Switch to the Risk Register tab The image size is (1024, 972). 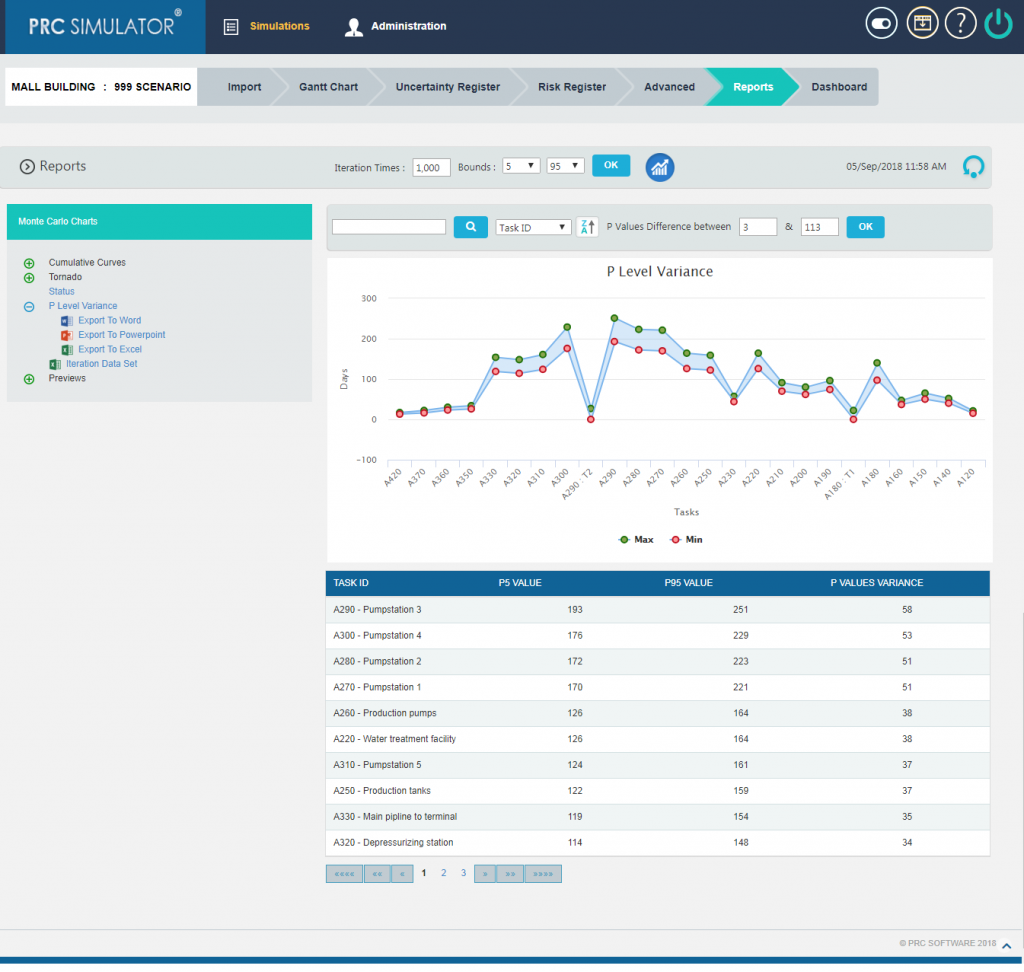pyautogui.click(x=571, y=87)
